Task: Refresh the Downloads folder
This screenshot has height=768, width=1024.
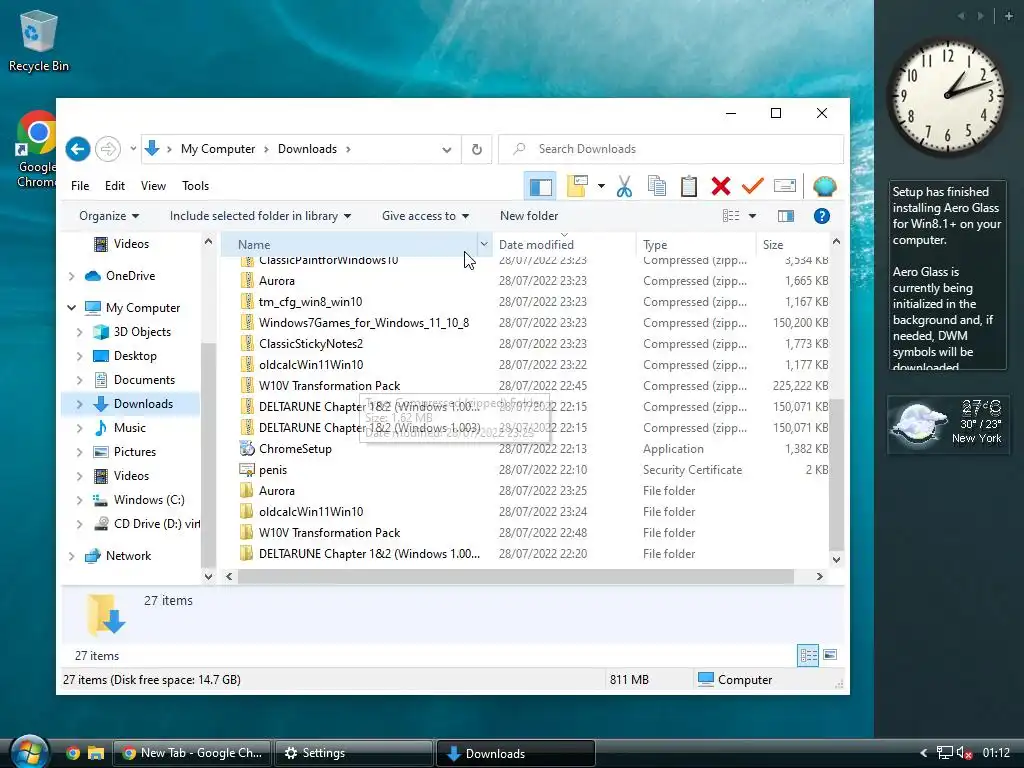Action: [x=477, y=149]
